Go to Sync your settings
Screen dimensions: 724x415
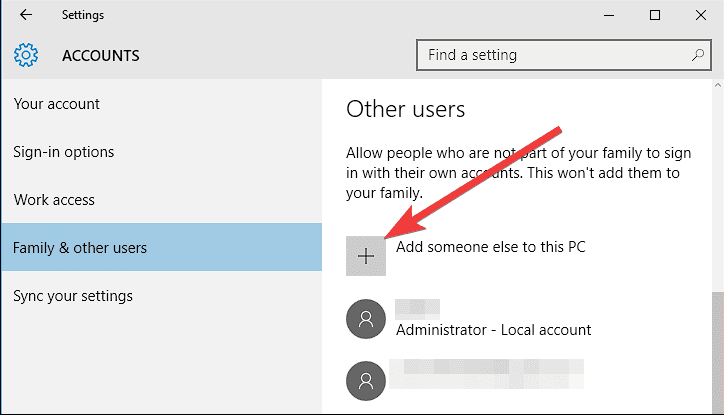point(73,296)
